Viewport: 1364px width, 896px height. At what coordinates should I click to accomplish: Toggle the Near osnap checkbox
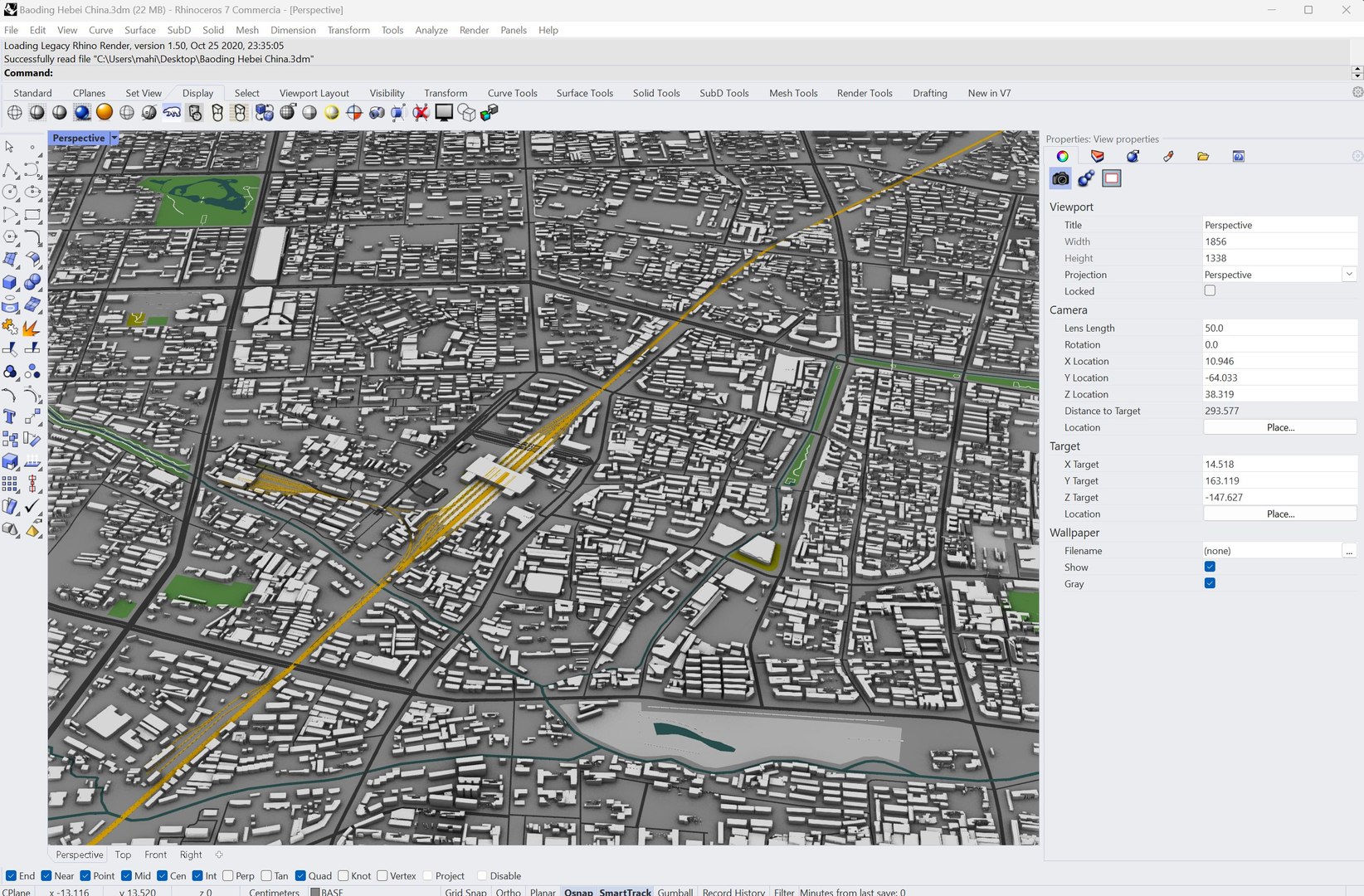coord(46,875)
